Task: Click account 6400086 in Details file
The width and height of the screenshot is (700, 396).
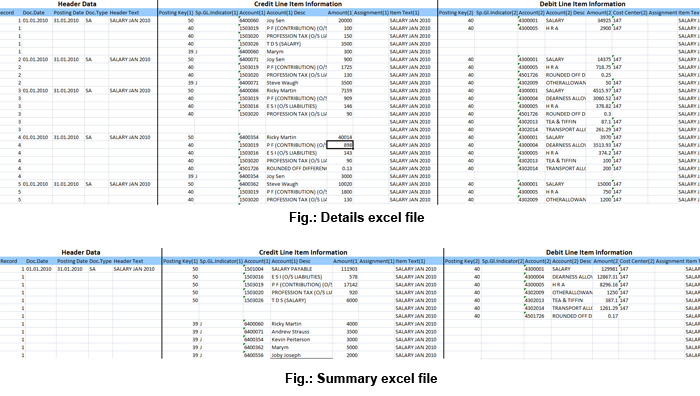Action: [249, 91]
